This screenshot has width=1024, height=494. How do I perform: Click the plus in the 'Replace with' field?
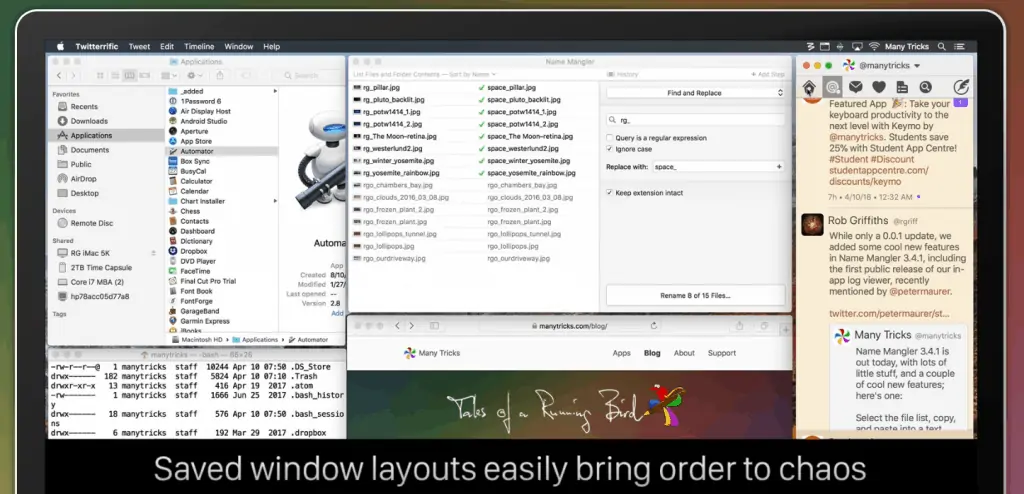778,167
